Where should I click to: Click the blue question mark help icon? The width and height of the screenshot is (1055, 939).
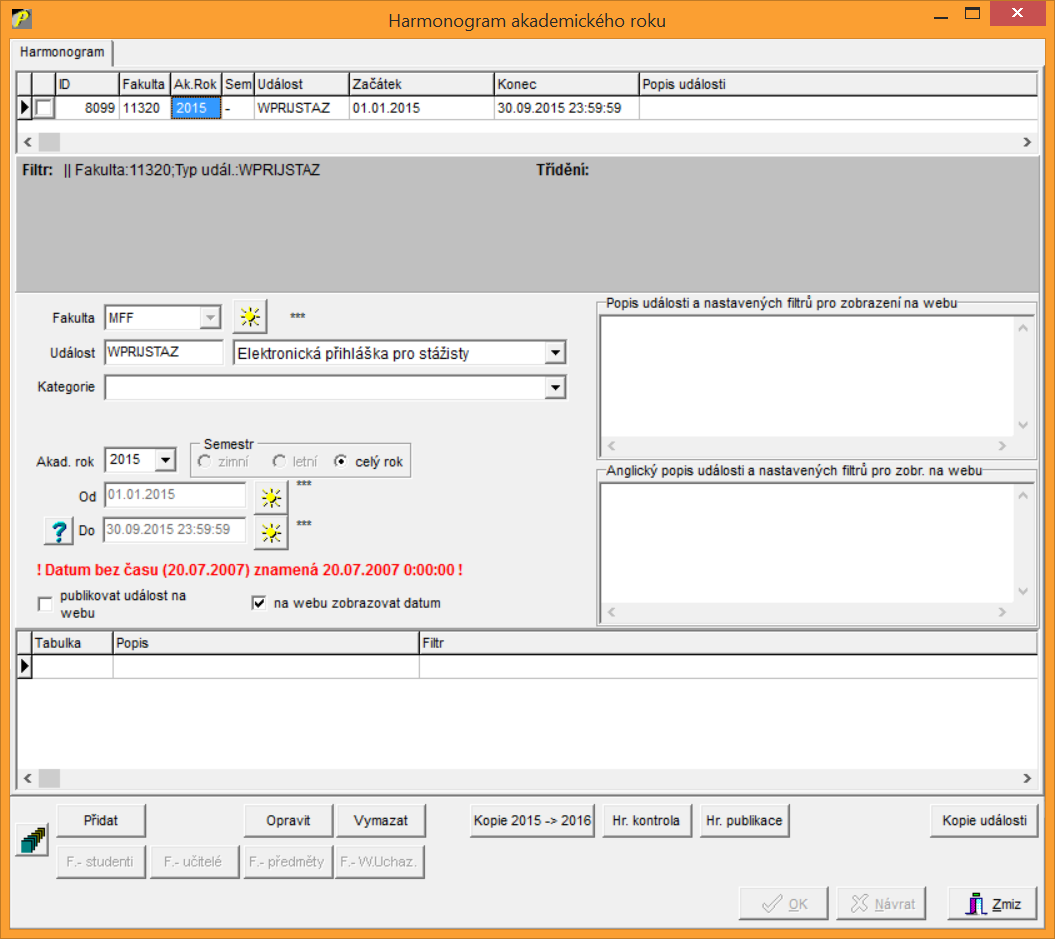tap(59, 531)
